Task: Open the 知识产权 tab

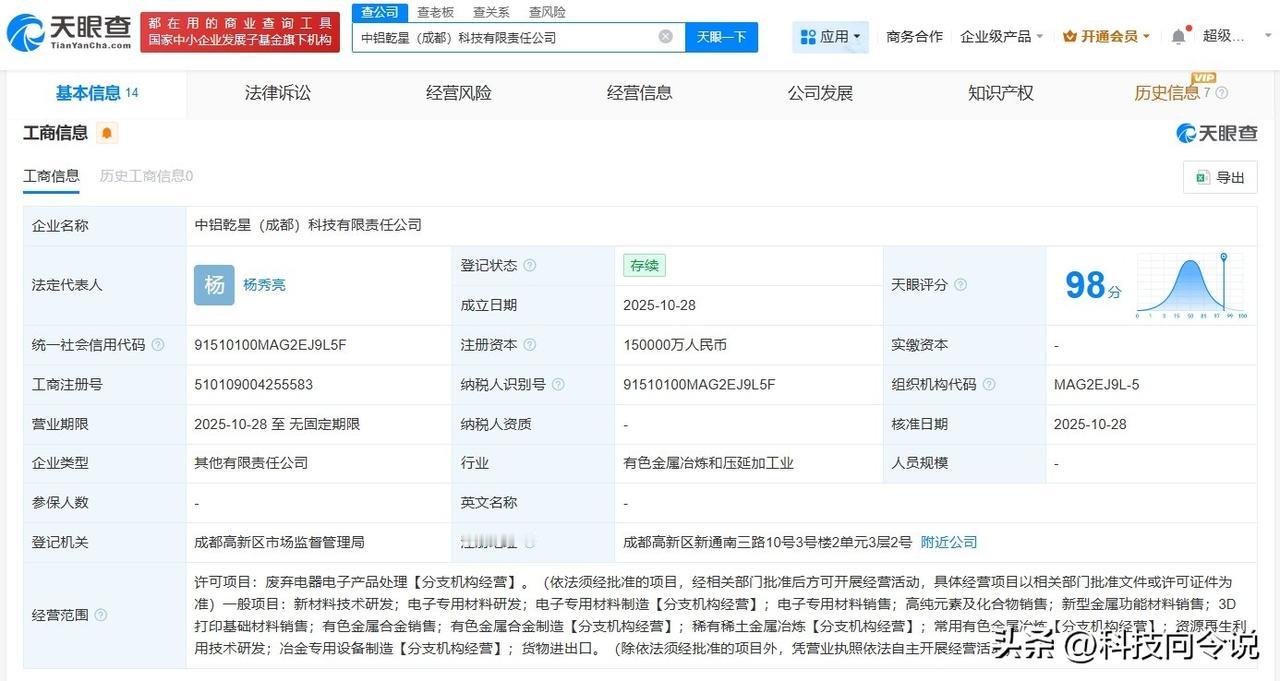Action: [1001, 93]
